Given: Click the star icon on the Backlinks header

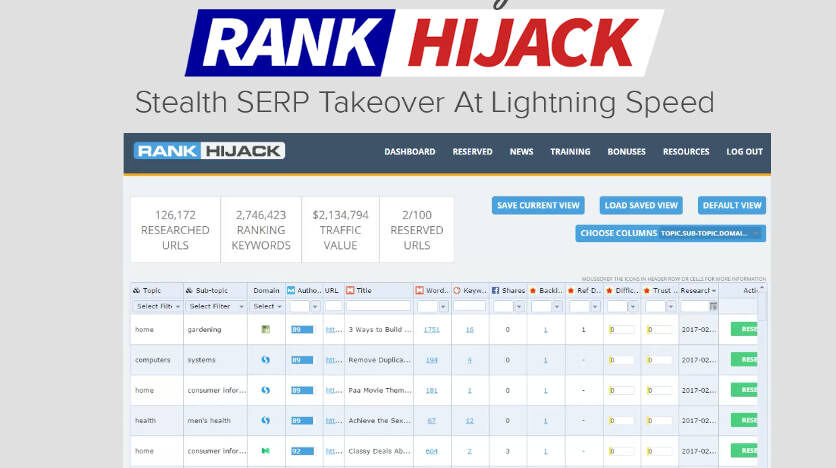Looking at the screenshot, I should pyautogui.click(x=533, y=291).
